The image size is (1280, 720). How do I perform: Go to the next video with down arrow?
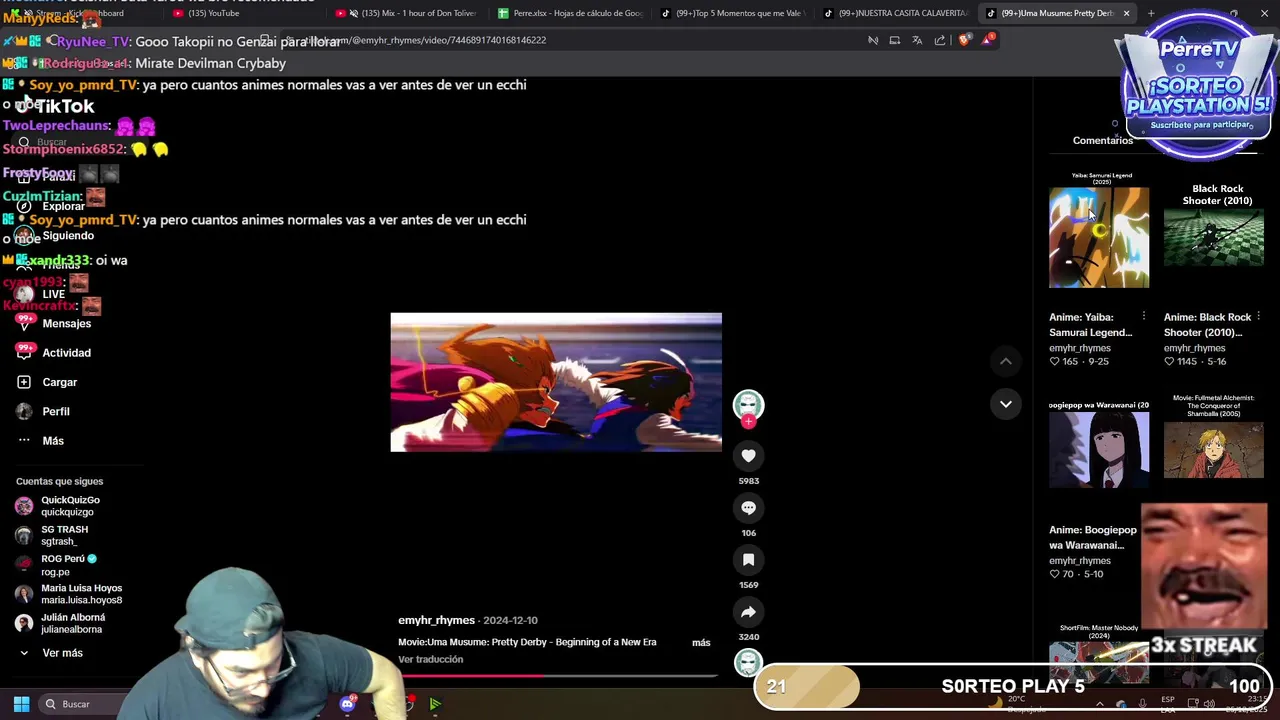click(1006, 404)
